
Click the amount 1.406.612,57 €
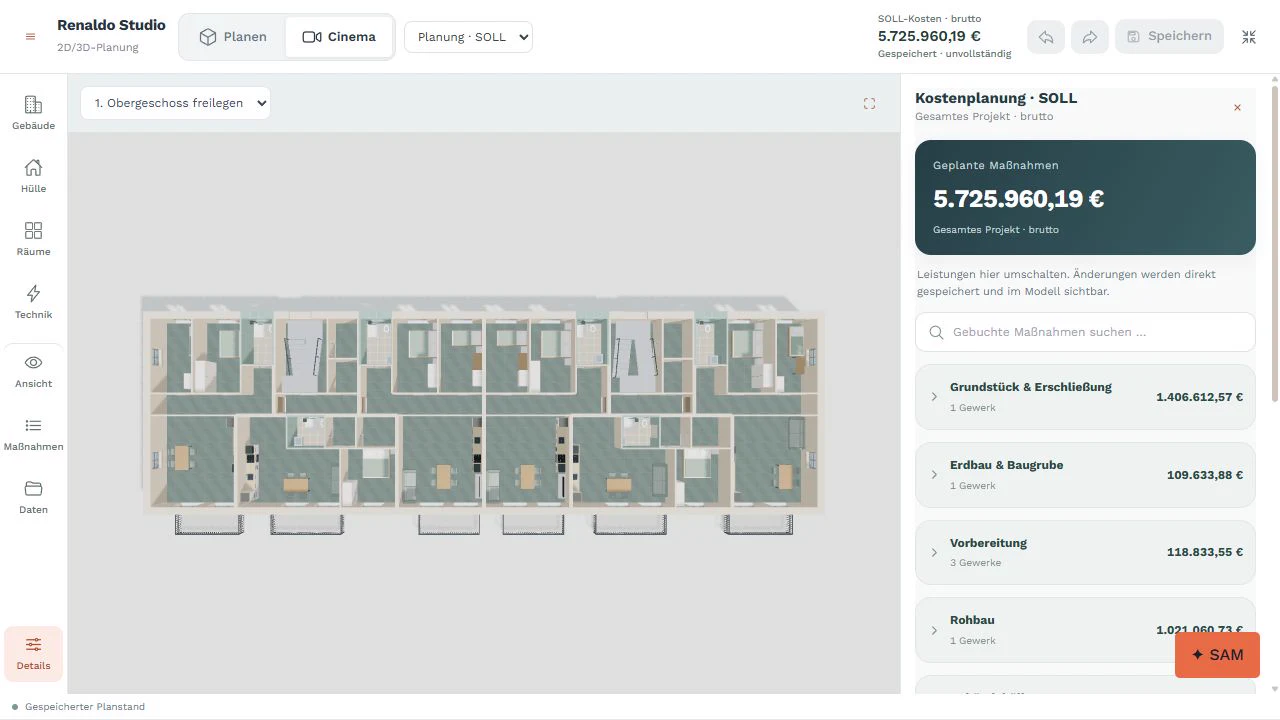(1199, 397)
